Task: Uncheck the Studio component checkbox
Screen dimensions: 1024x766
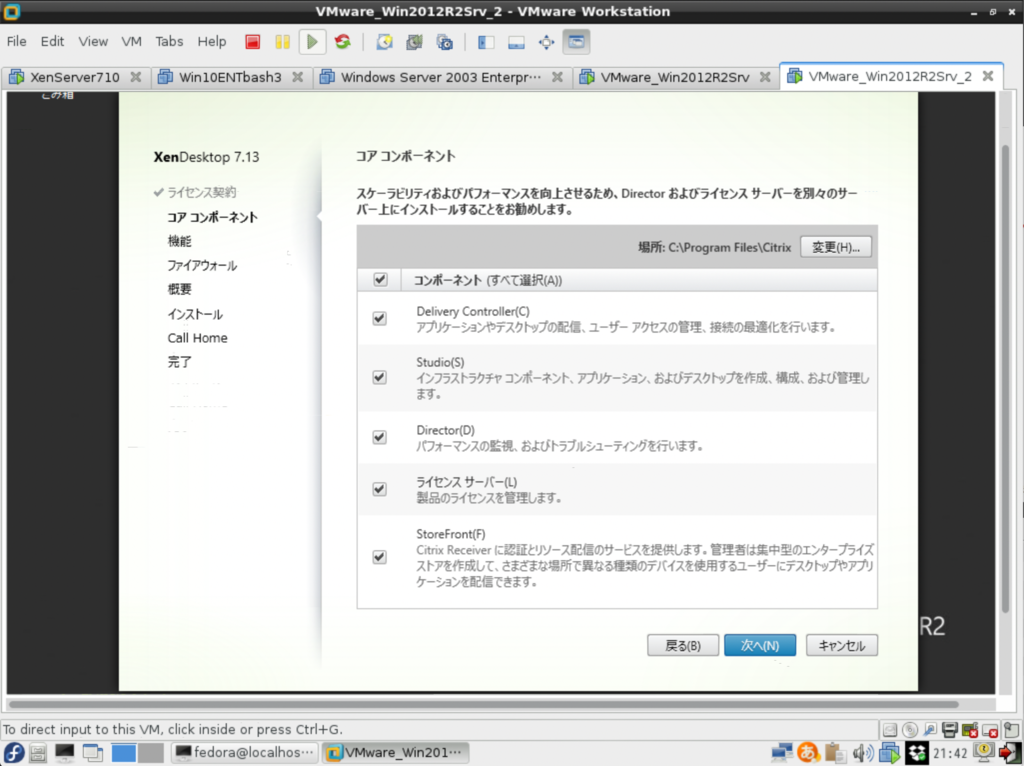Action: [x=379, y=377]
